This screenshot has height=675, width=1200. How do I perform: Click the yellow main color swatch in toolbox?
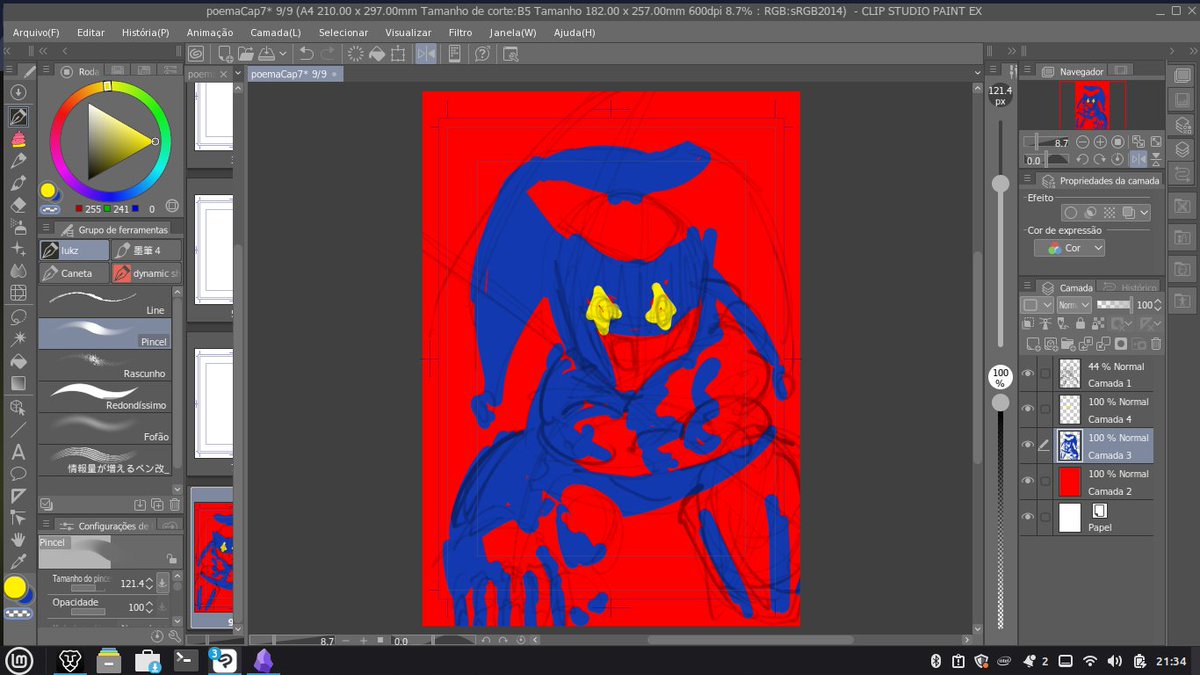14,586
